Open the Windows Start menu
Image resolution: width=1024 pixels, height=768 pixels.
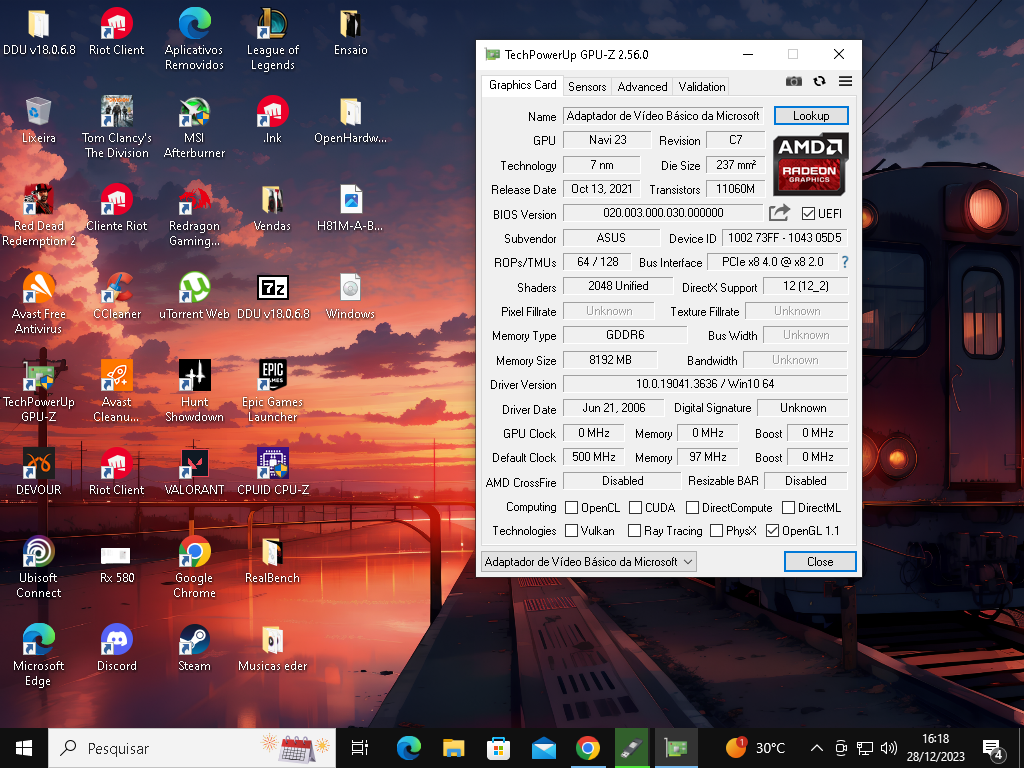tap(24, 748)
